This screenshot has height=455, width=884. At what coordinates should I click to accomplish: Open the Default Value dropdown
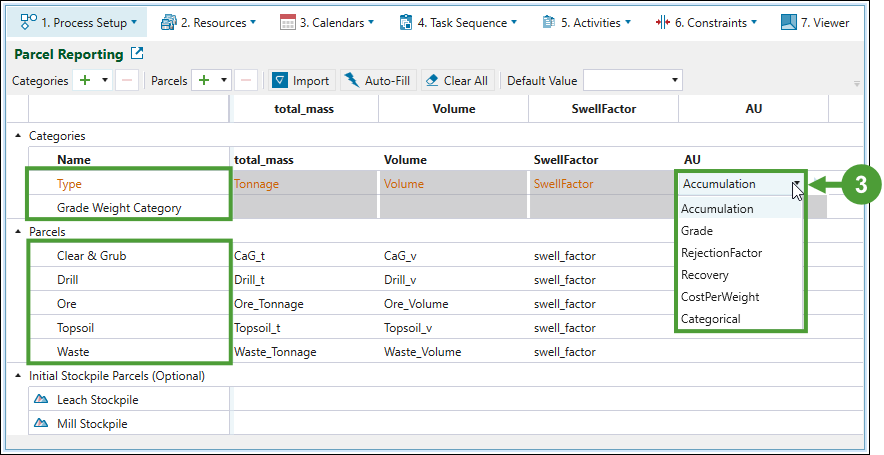675,81
